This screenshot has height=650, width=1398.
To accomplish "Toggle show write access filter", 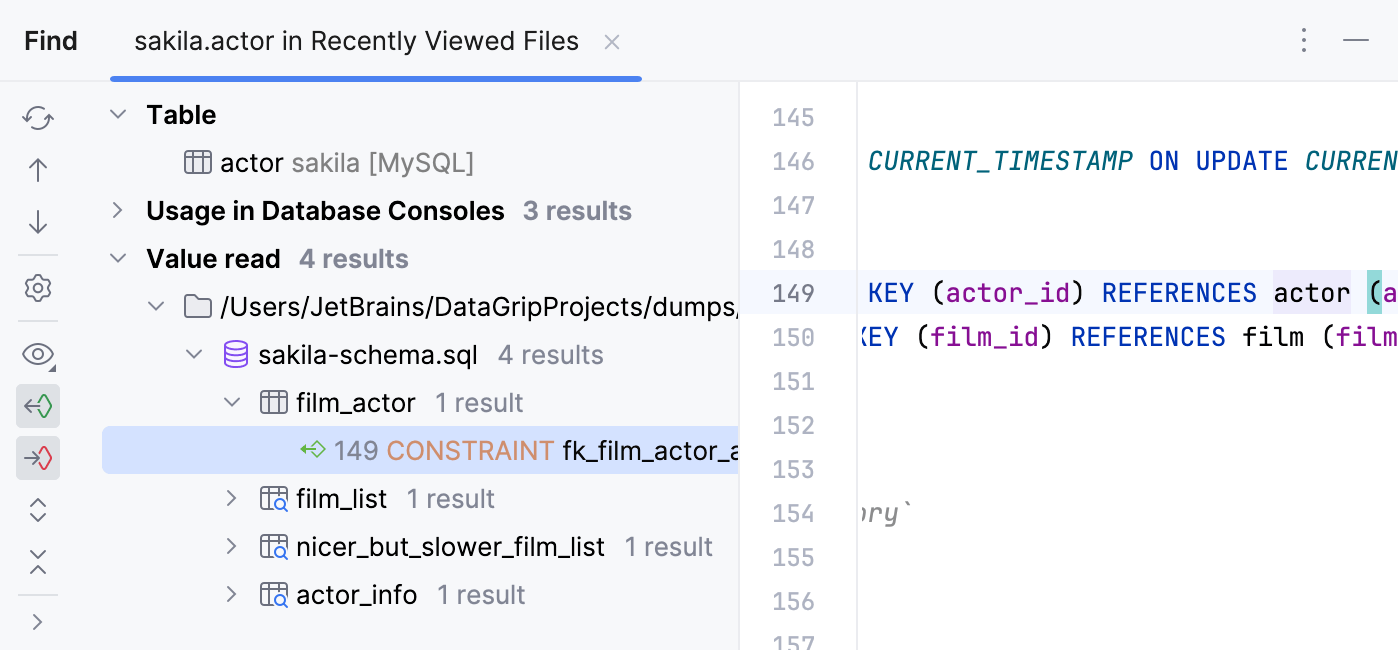I will pos(38,458).
